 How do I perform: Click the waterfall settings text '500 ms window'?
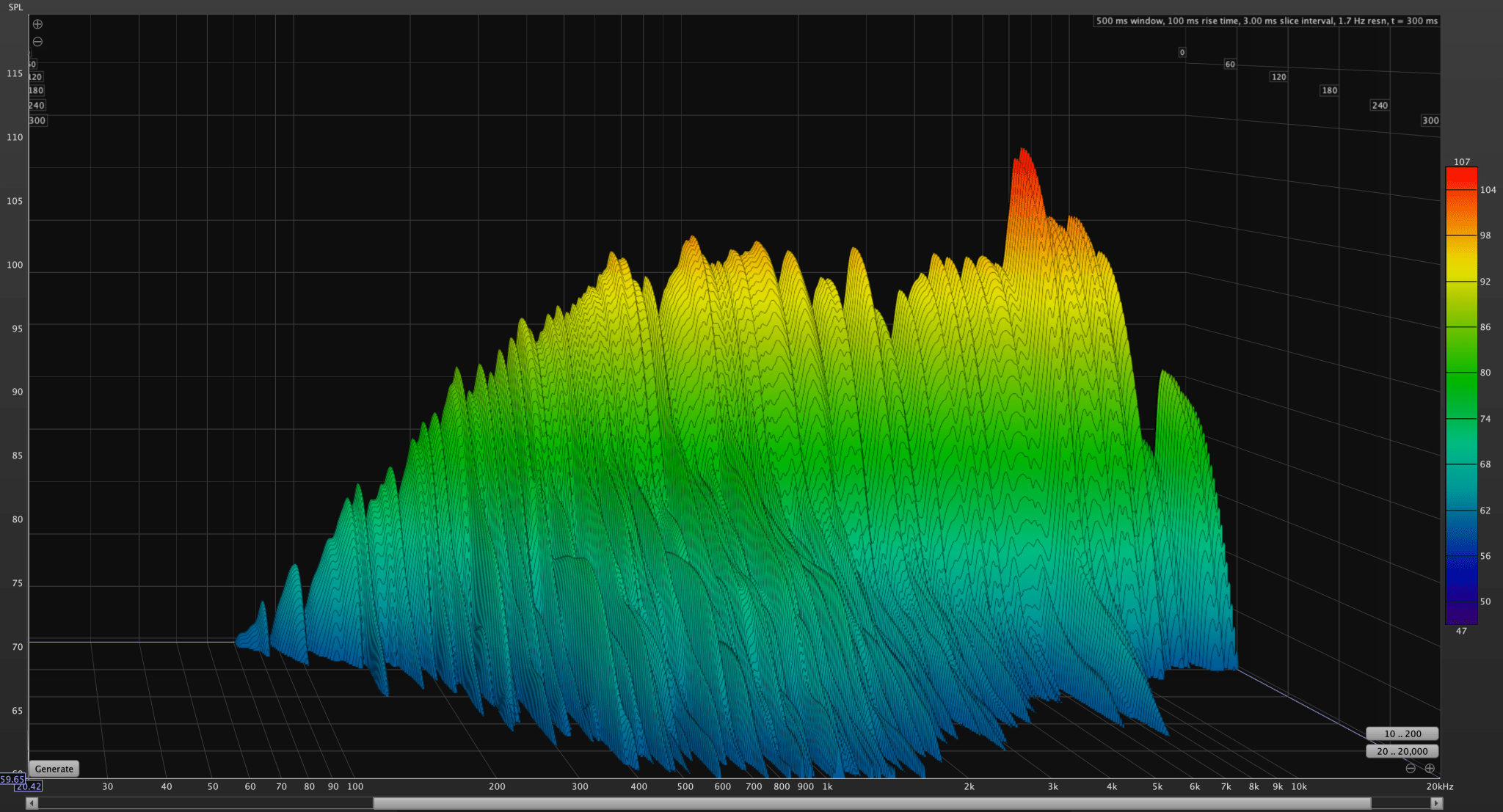[x=1131, y=21]
